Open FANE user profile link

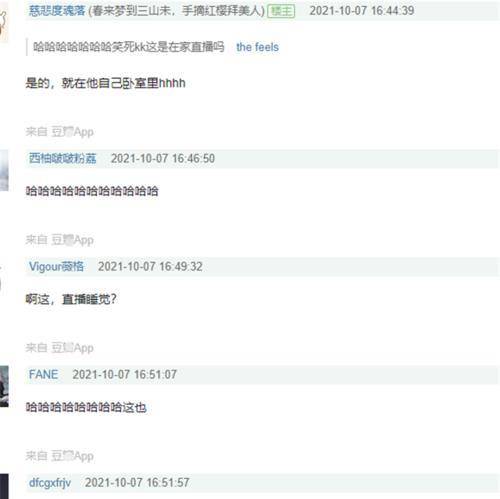pos(43,374)
